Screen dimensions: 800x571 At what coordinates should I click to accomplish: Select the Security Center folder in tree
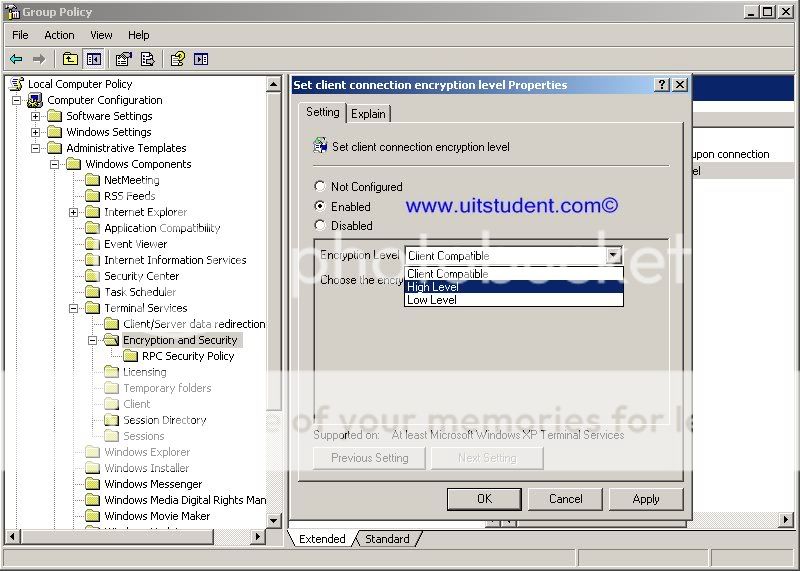click(141, 276)
